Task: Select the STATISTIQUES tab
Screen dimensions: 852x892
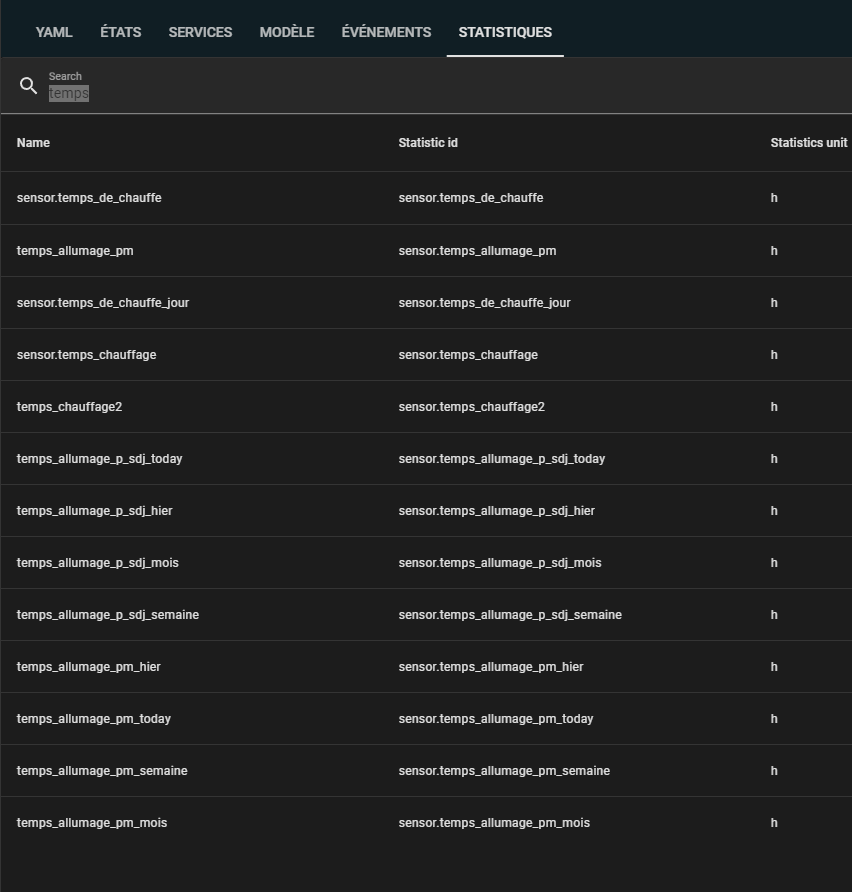Action: coord(505,32)
